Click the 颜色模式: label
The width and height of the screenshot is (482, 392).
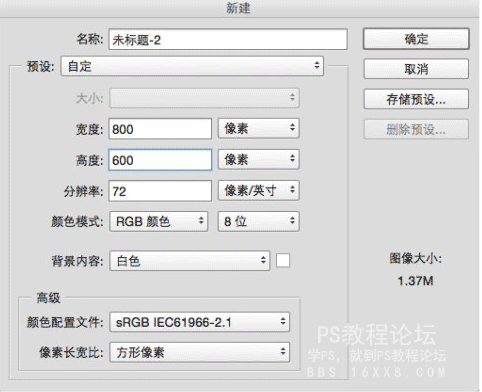[77, 222]
